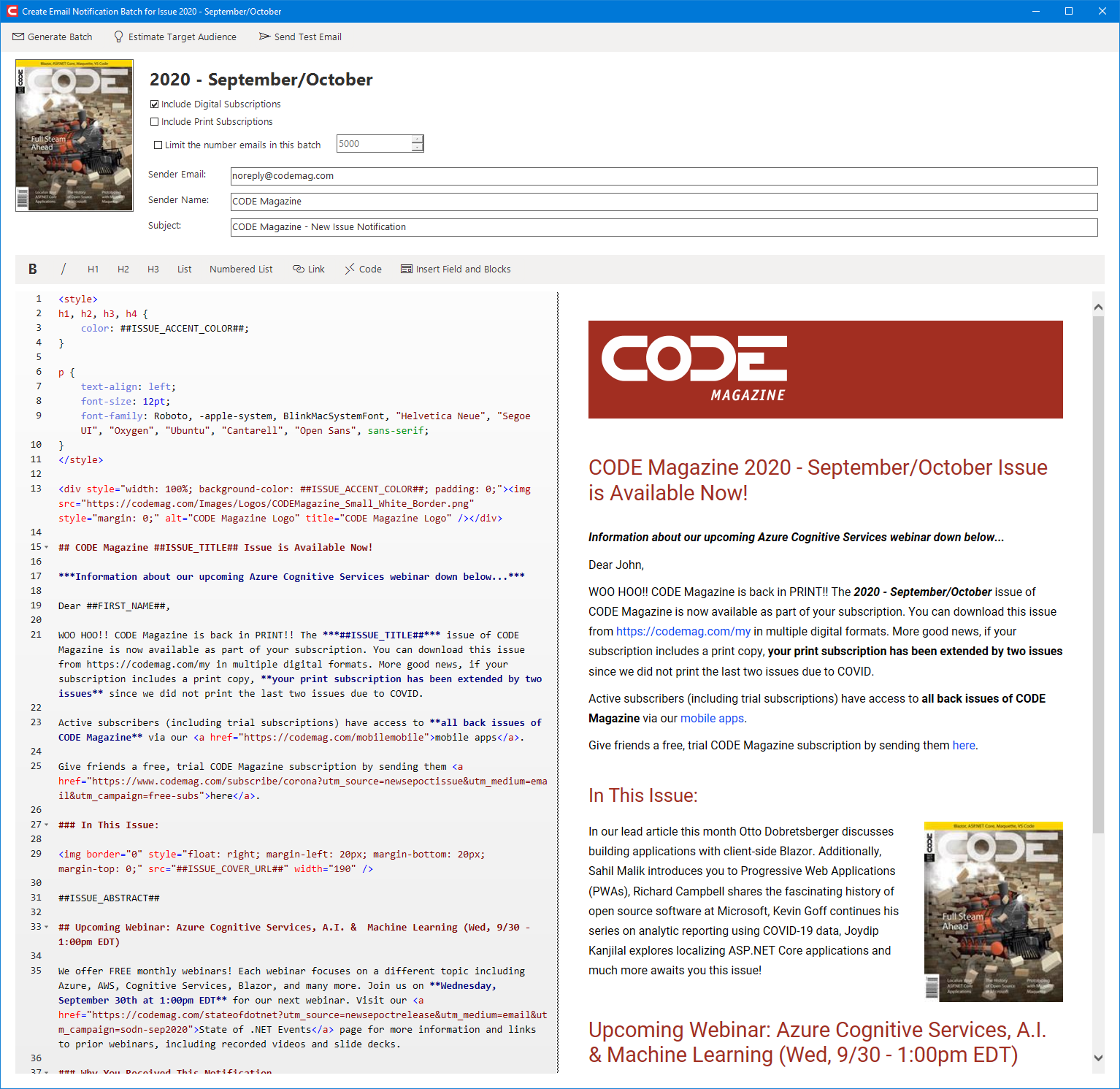Click the preview pane scrollbar thumb
Screen dimensions: 1120x1089
pos(1098,575)
